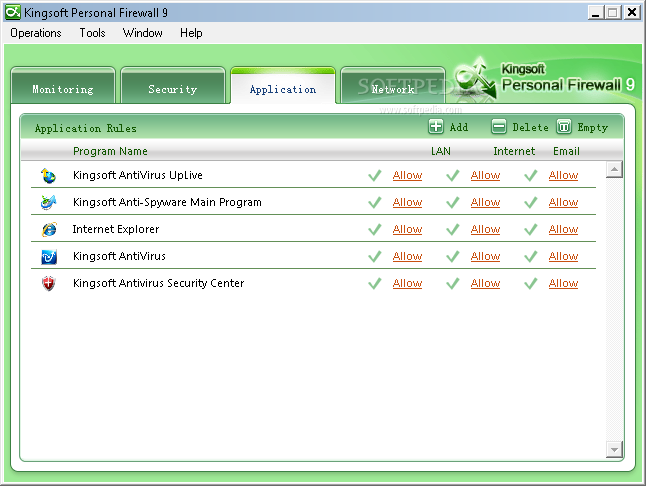Switch to the Monitoring tab

[x=63, y=86]
